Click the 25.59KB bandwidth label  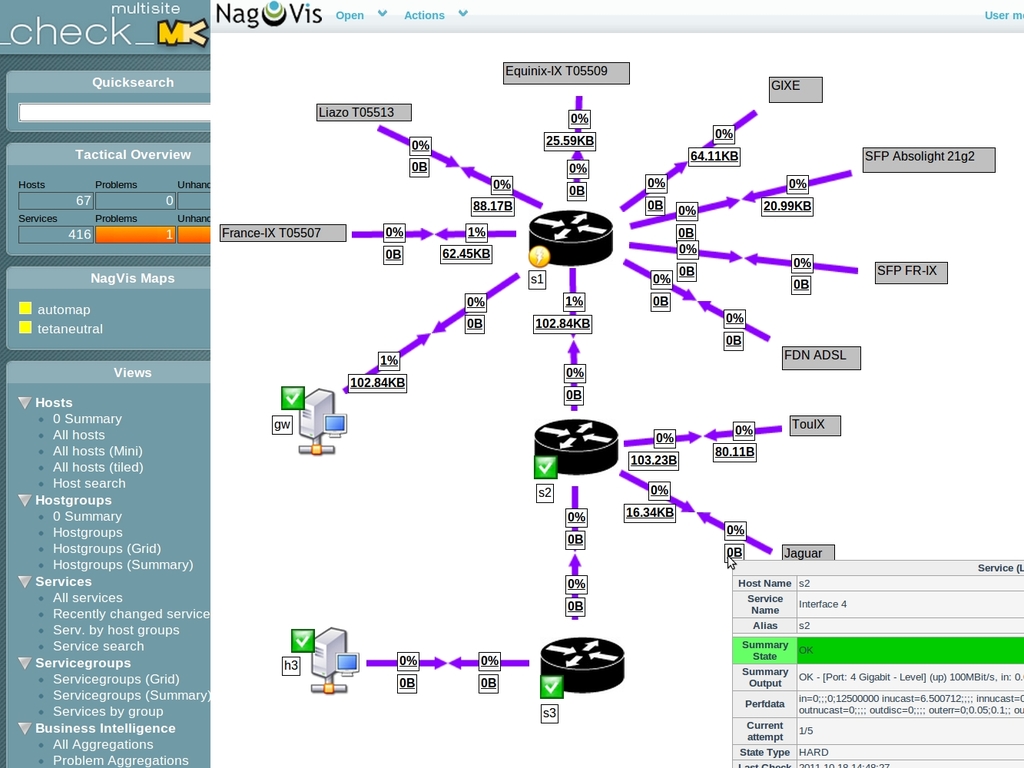pyautogui.click(x=570, y=141)
